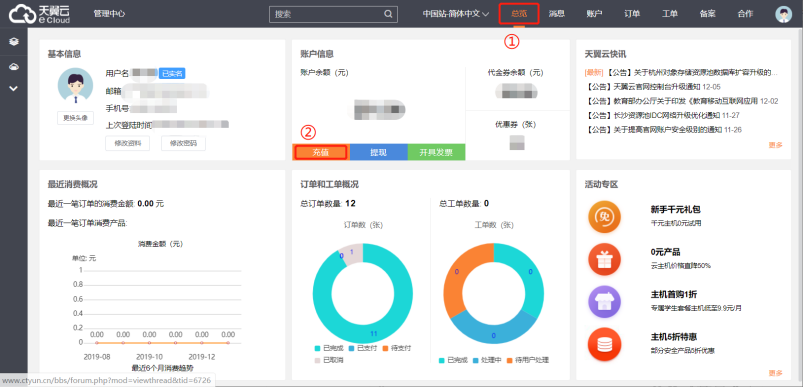
Task: Open the 长沙资源池IDC网络升级 announcement
Action: click(x=662, y=115)
